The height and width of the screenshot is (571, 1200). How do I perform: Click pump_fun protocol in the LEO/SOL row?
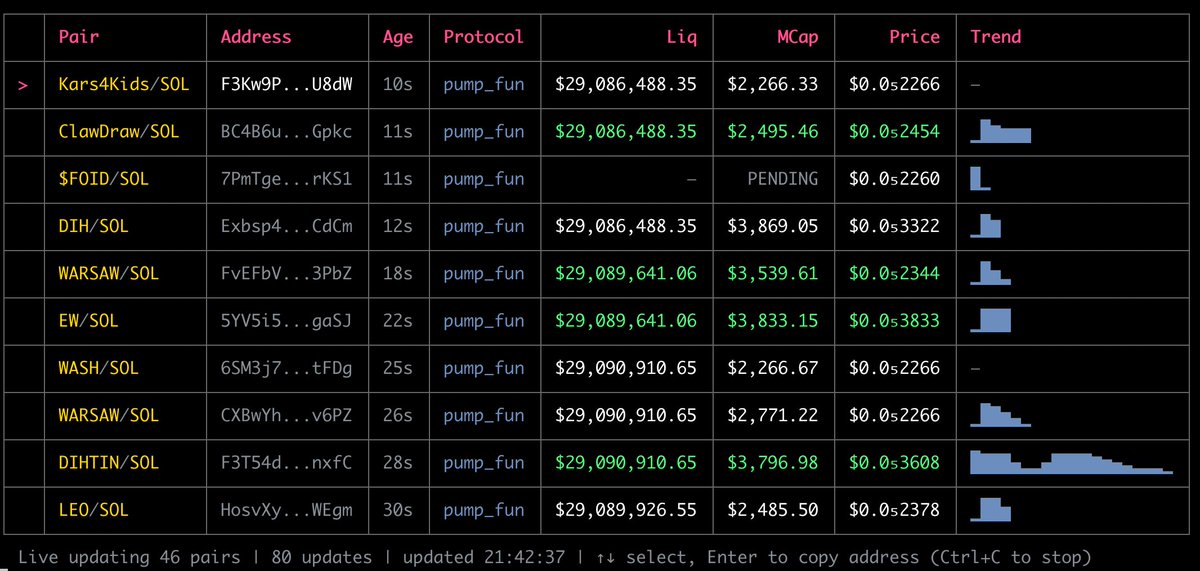[x=484, y=510]
